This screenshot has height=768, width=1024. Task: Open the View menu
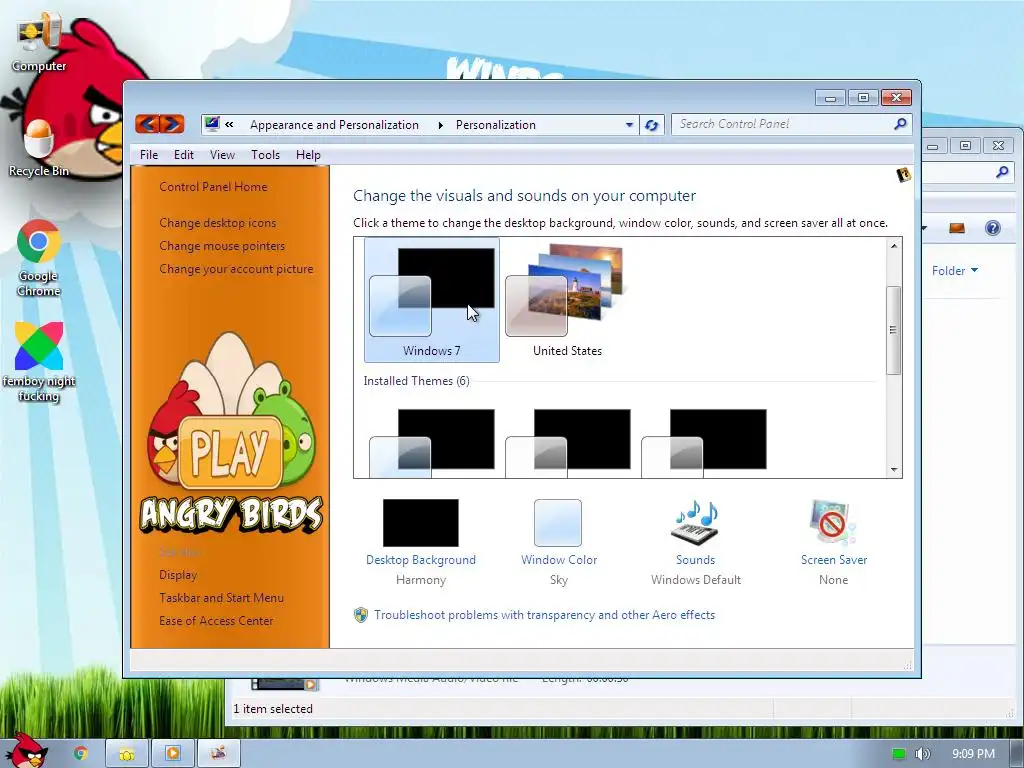tap(222, 155)
